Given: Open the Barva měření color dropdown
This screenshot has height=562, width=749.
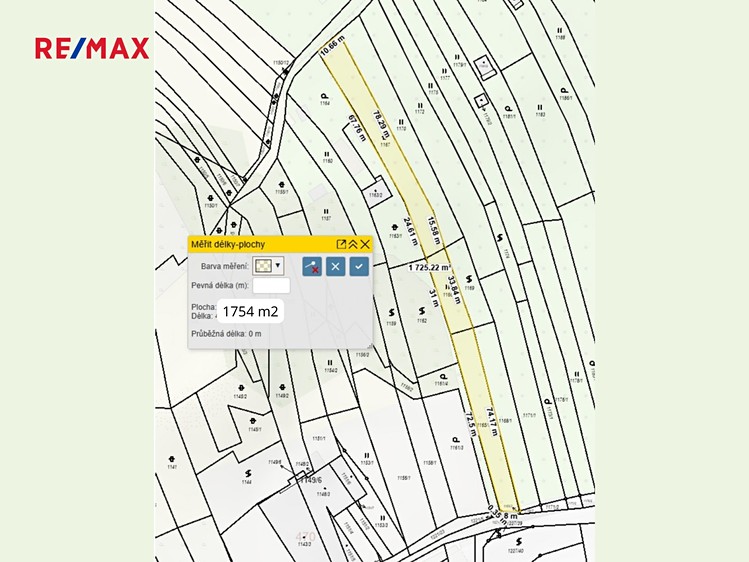Looking at the screenshot, I should pyautogui.click(x=268, y=266).
